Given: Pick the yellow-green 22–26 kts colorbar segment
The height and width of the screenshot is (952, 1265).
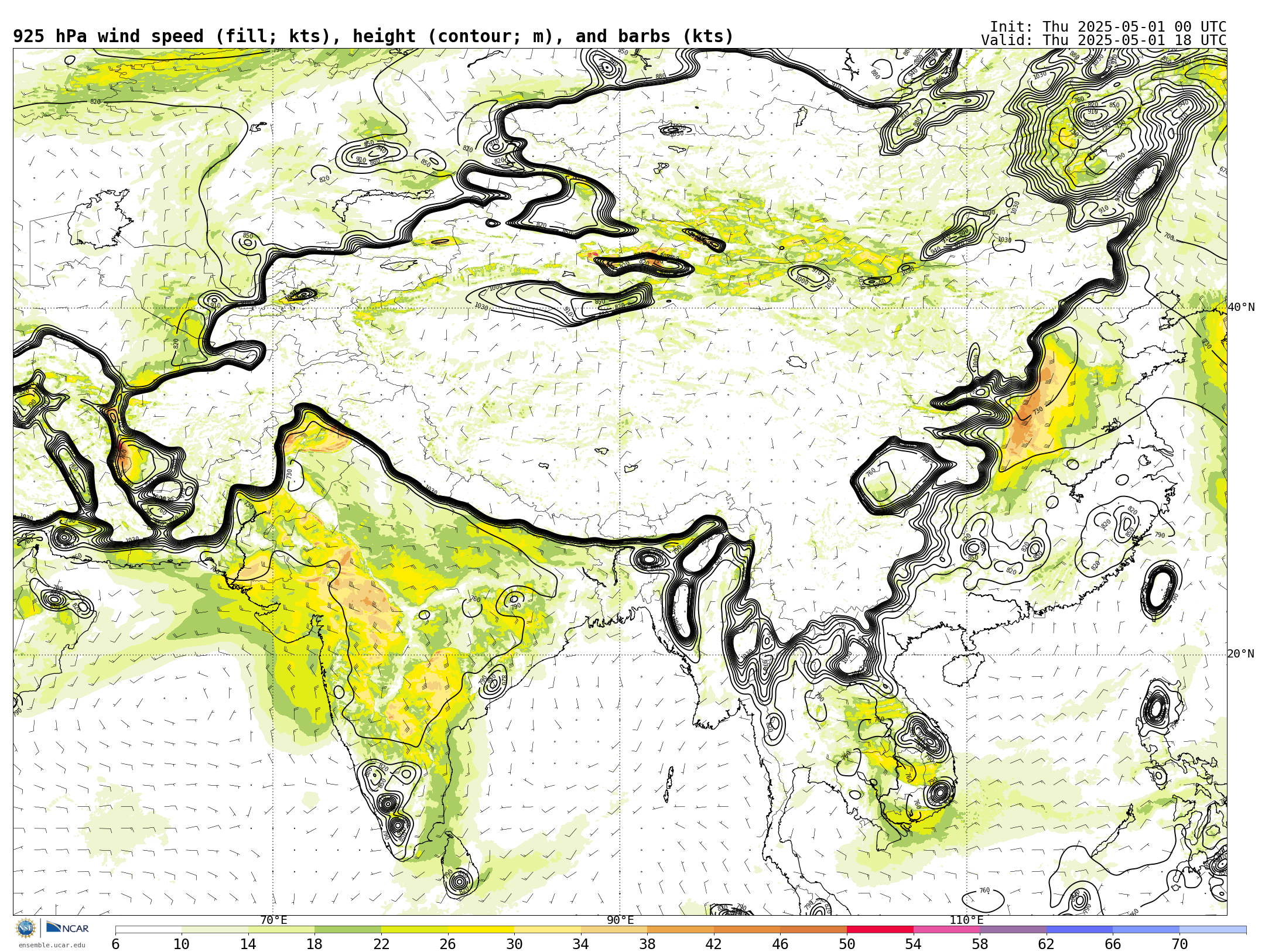Looking at the screenshot, I should coord(415,930).
